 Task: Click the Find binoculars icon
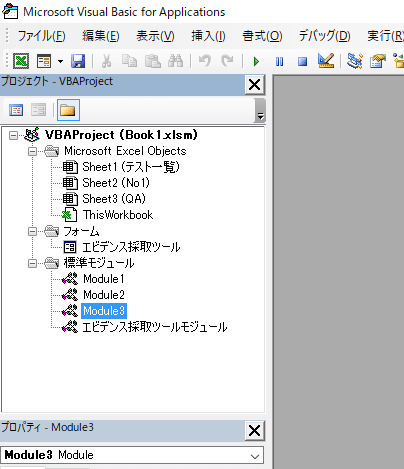[x=176, y=61]
